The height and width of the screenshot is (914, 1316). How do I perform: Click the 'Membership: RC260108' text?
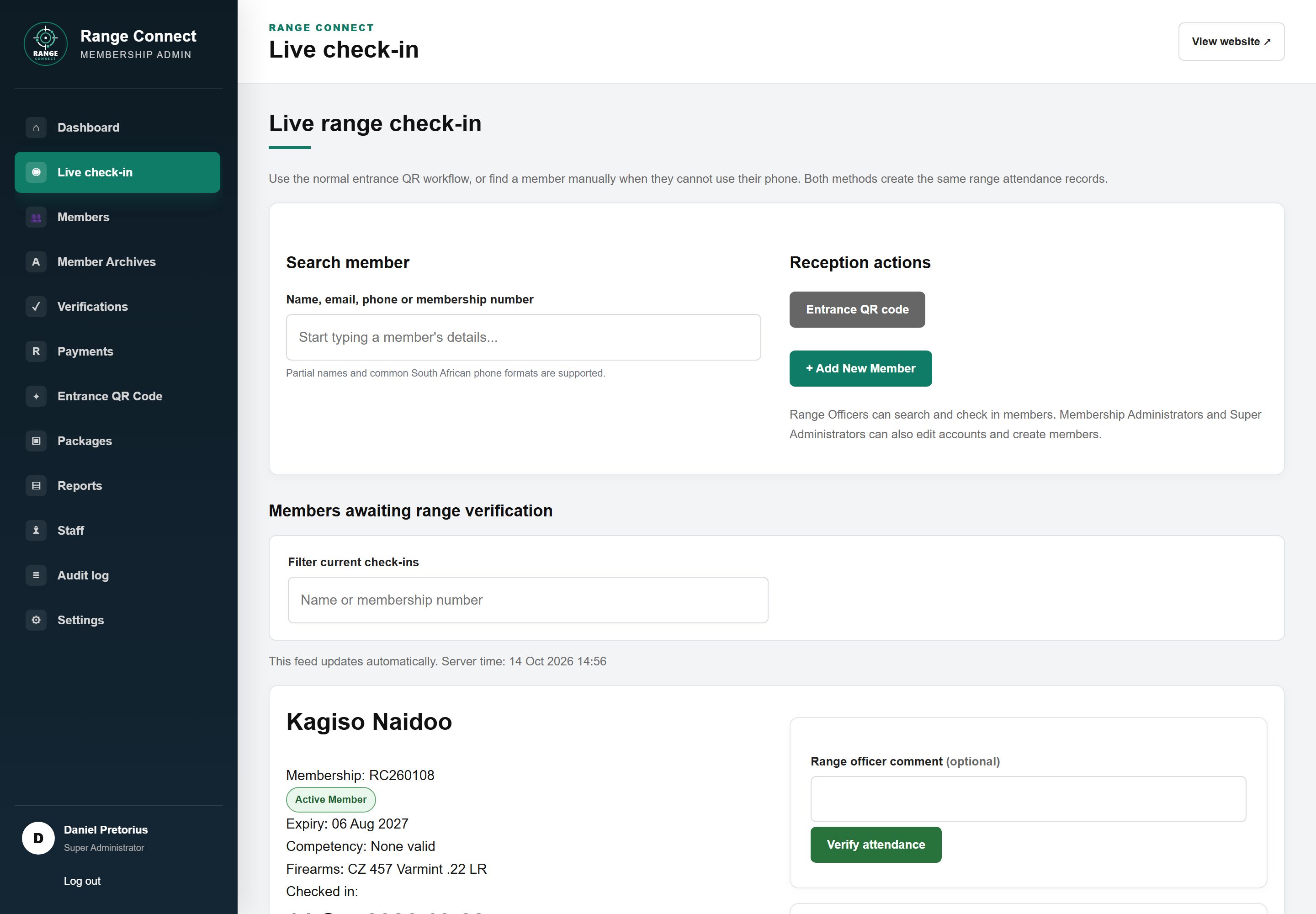[360, 776]
